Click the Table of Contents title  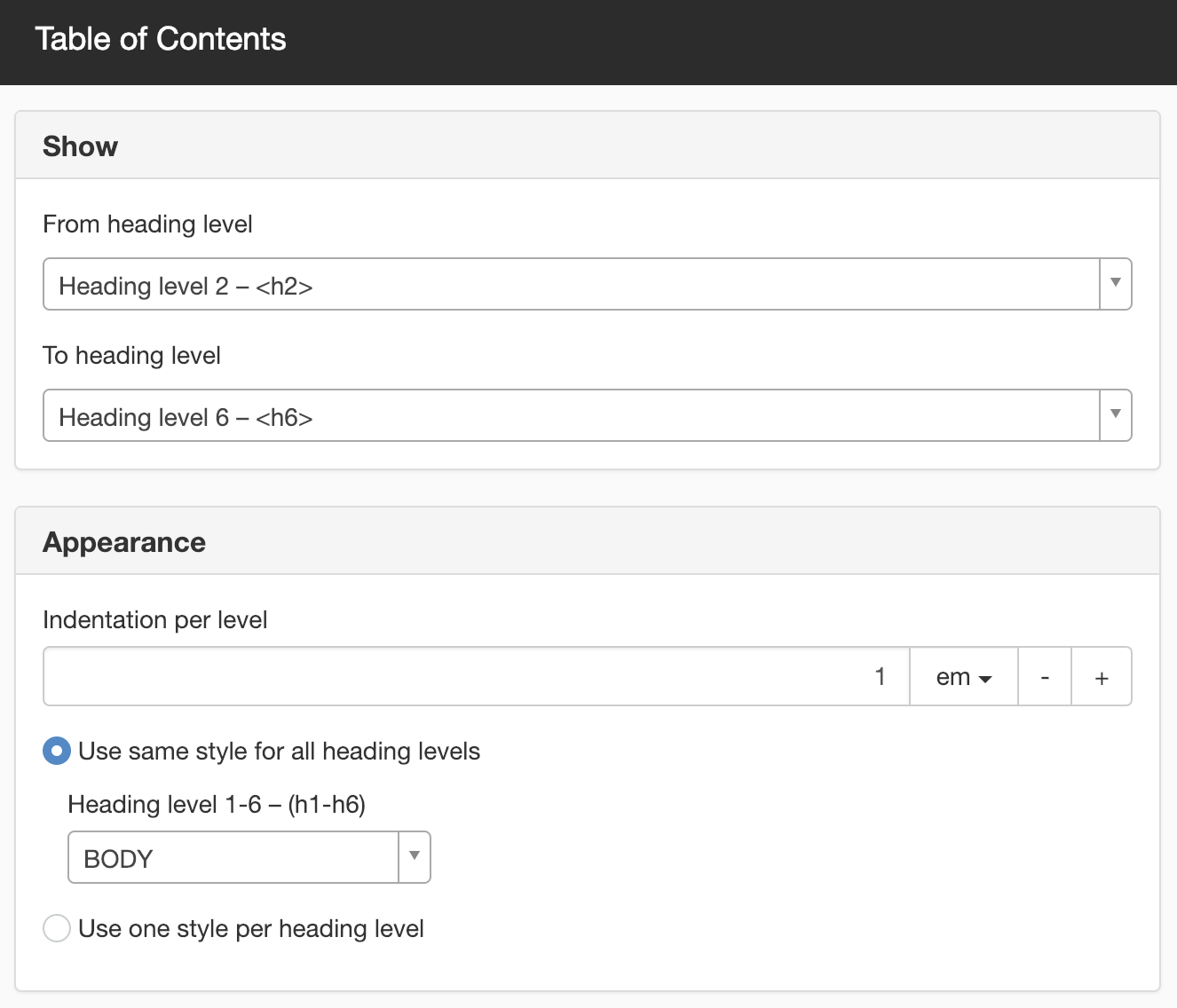161,39
